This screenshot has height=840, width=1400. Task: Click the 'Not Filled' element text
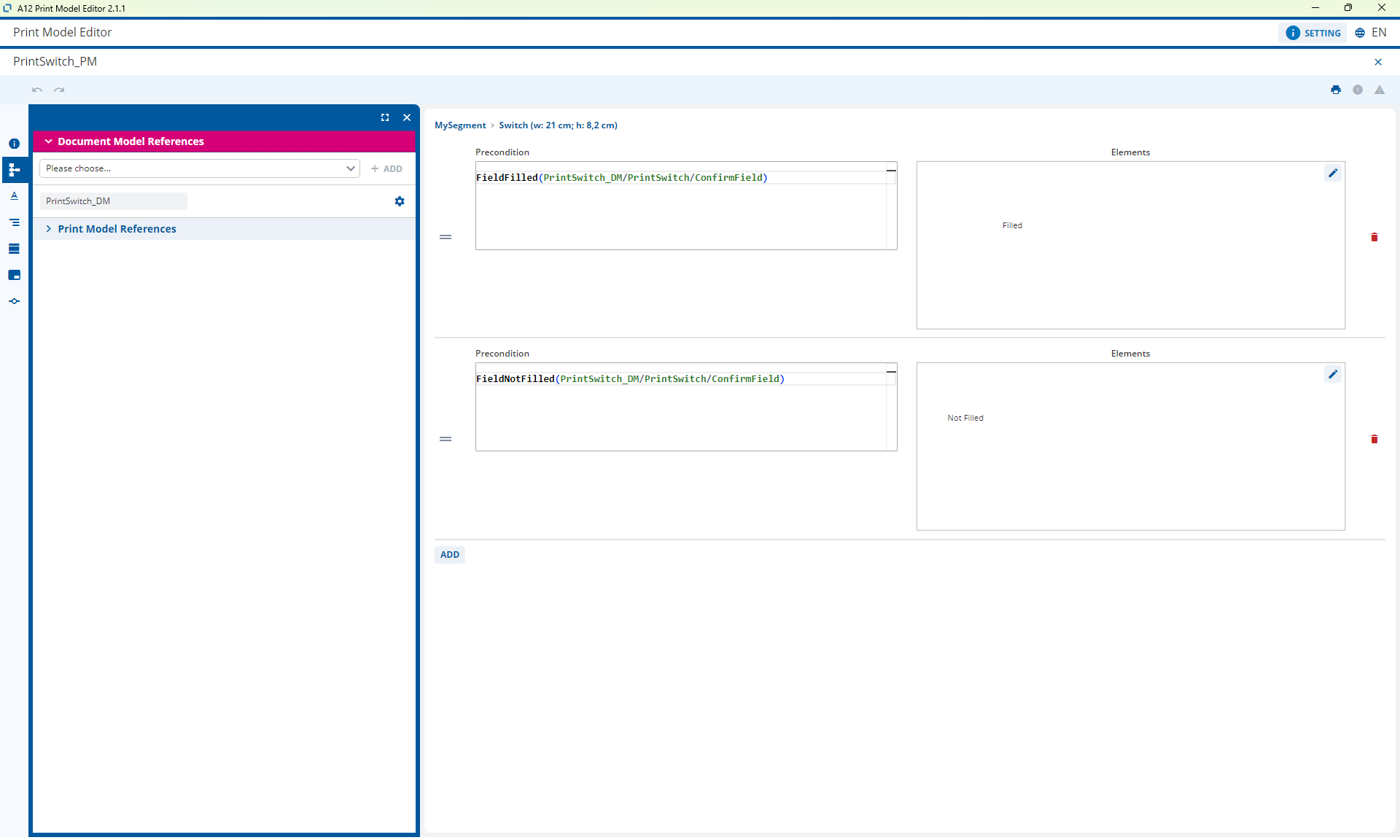[965, 418]
